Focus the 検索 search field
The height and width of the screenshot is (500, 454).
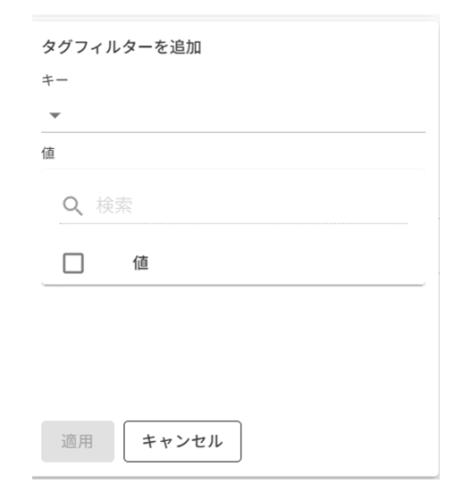click(233, 206)
